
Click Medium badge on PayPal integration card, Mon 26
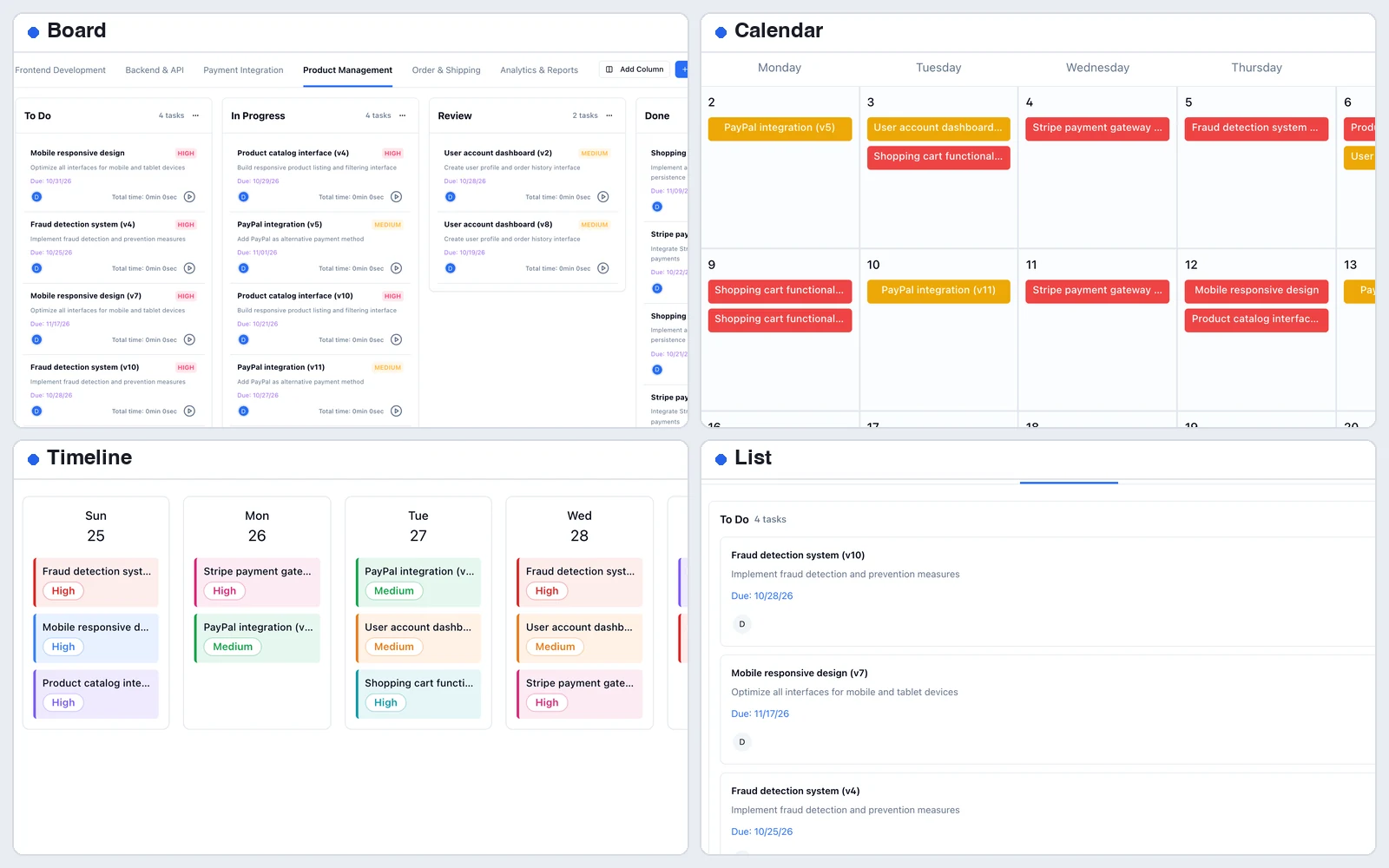pos(233,647)
